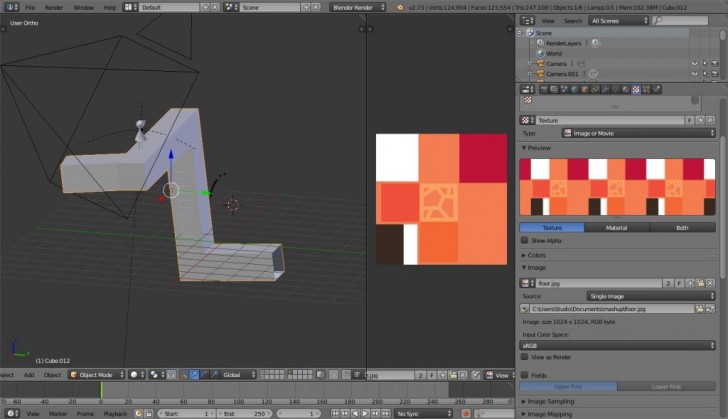Unlink the floor.jpg image datablock
The height and width of the screenshot is (419, 728).
pyautogui.click(x=710, y=283)
